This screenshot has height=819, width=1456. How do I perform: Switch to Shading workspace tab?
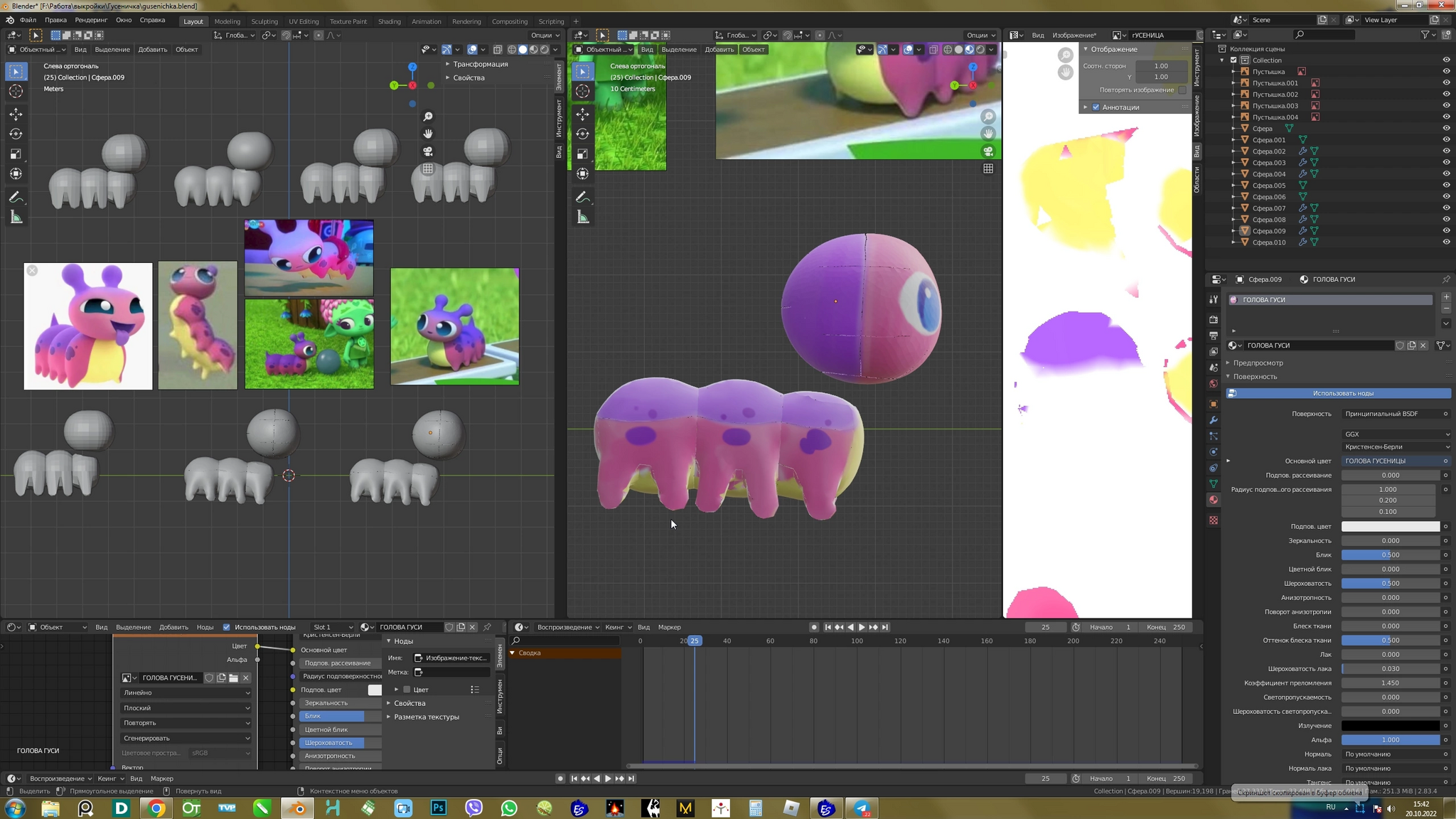tap(389, 21)
